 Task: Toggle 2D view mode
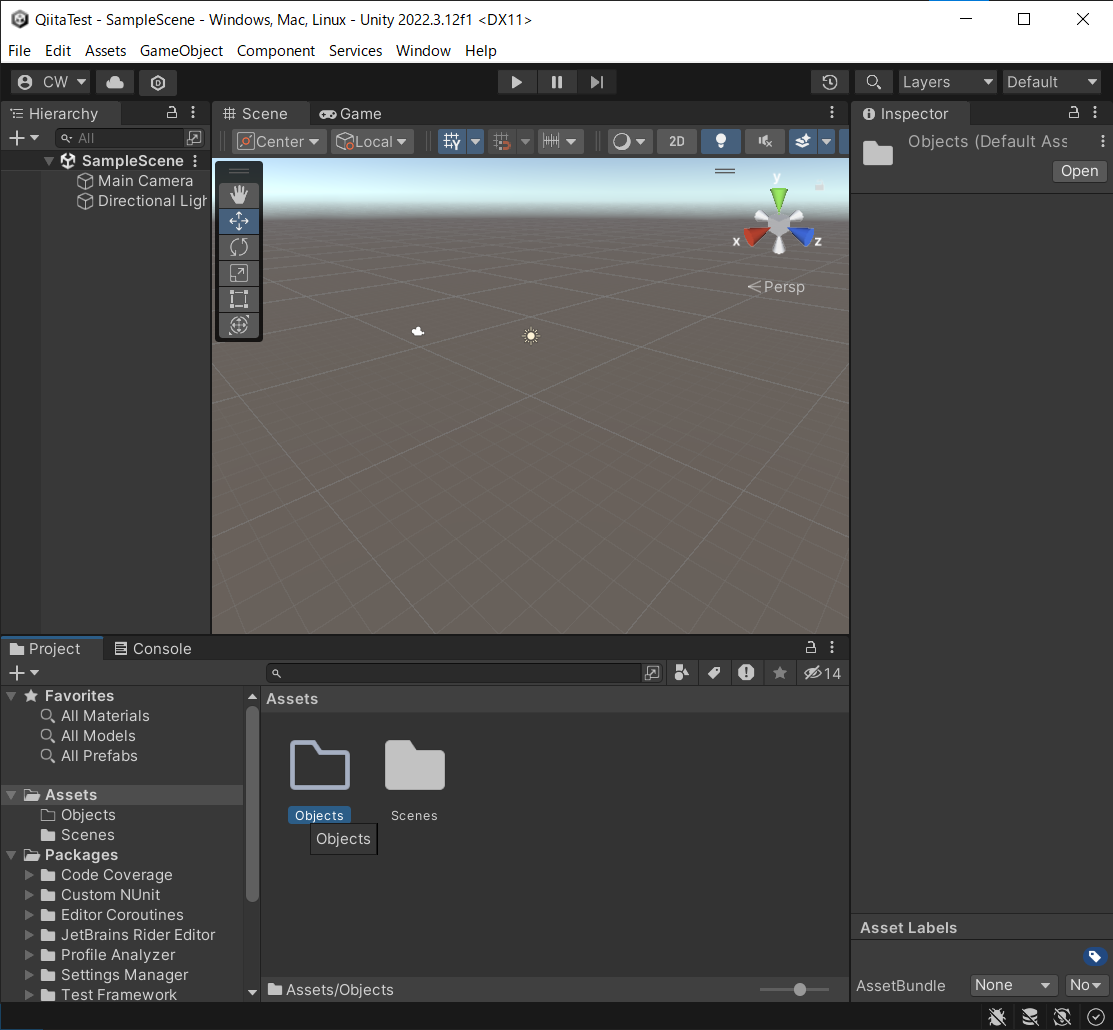coord(676,141)
